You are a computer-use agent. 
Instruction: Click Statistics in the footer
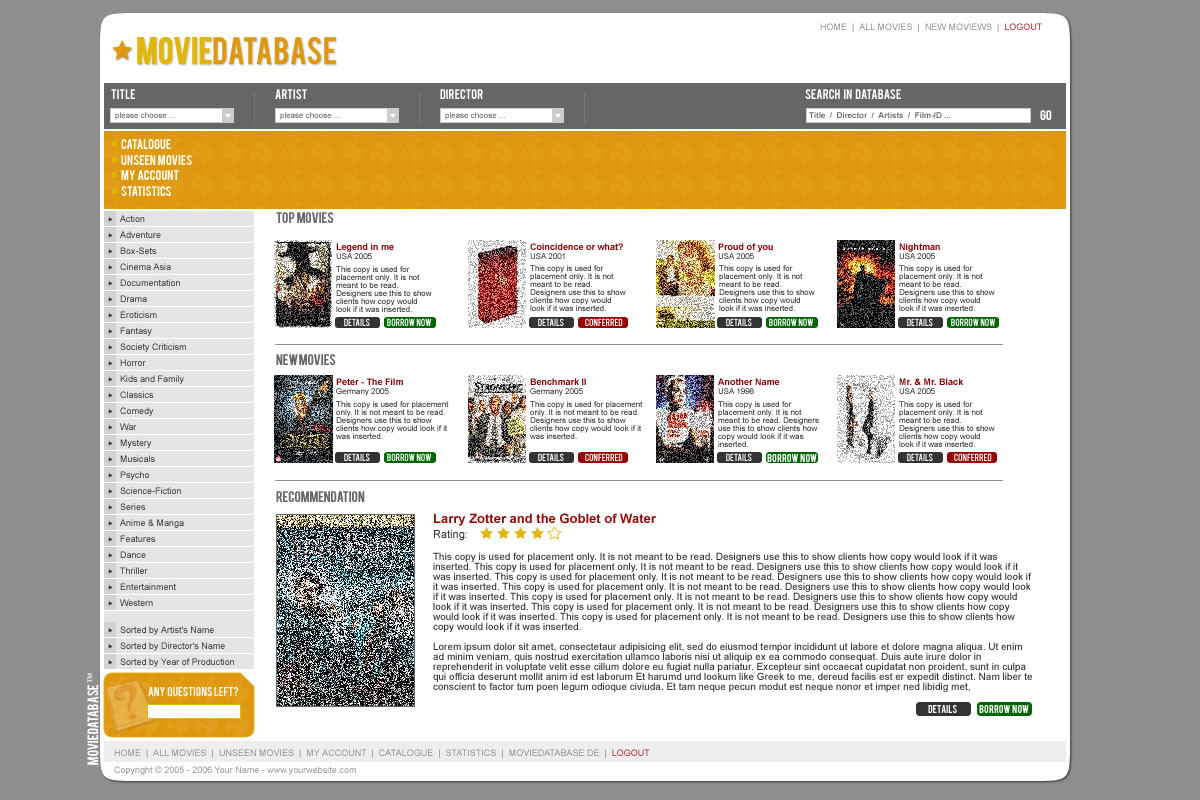click(x=471, y=753)
